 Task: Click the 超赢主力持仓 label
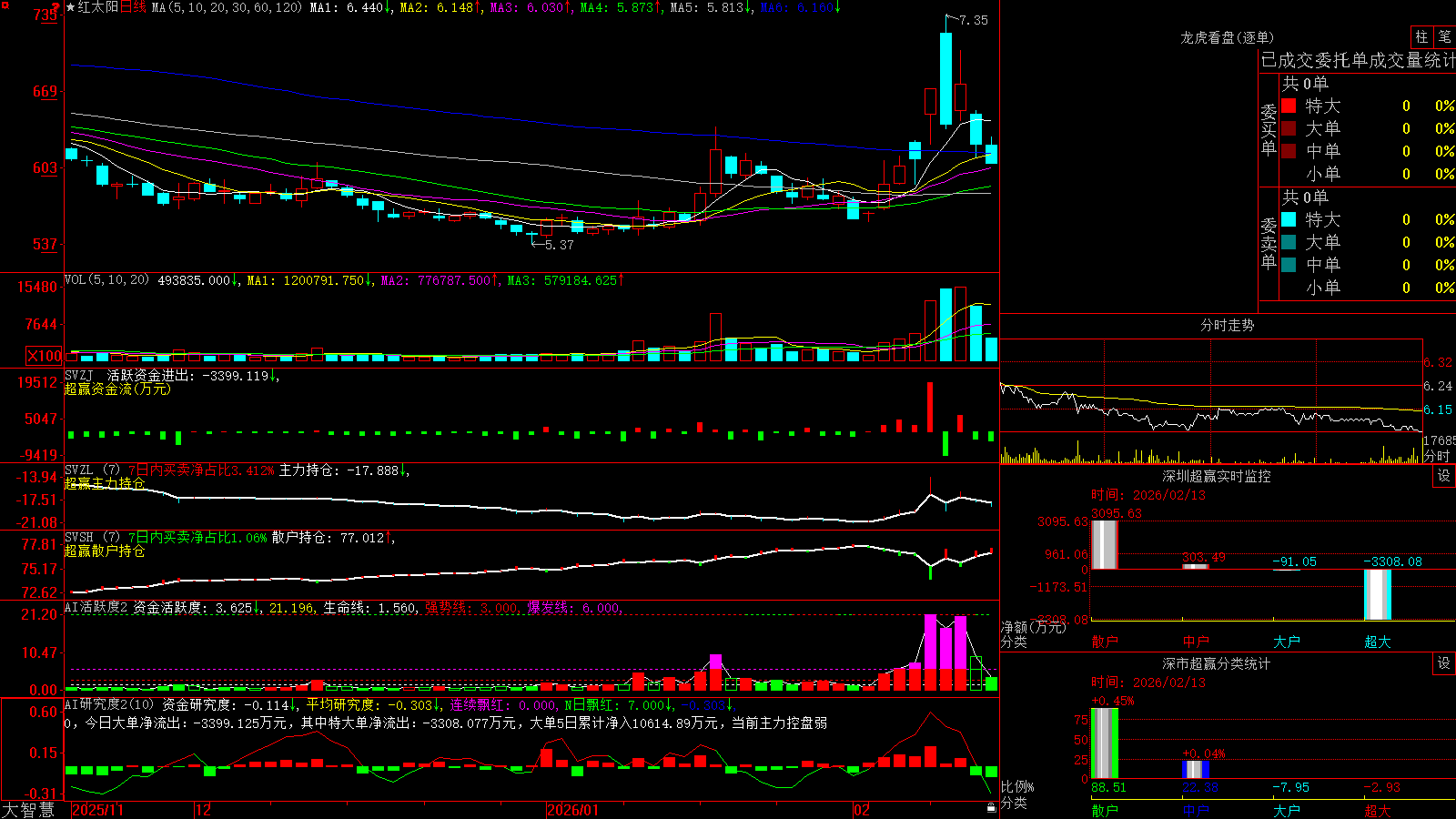coord(105,483)
